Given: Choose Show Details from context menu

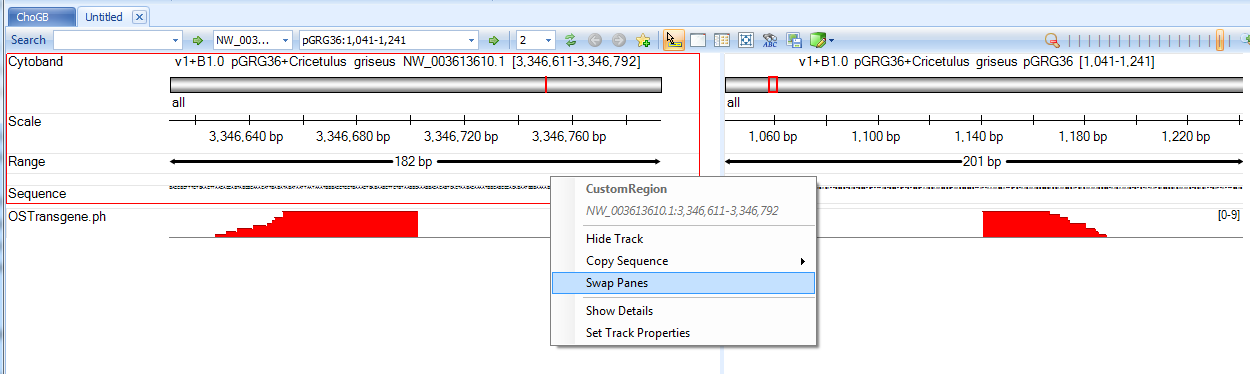Looking at the screenshot, I should tap(684, 311).
